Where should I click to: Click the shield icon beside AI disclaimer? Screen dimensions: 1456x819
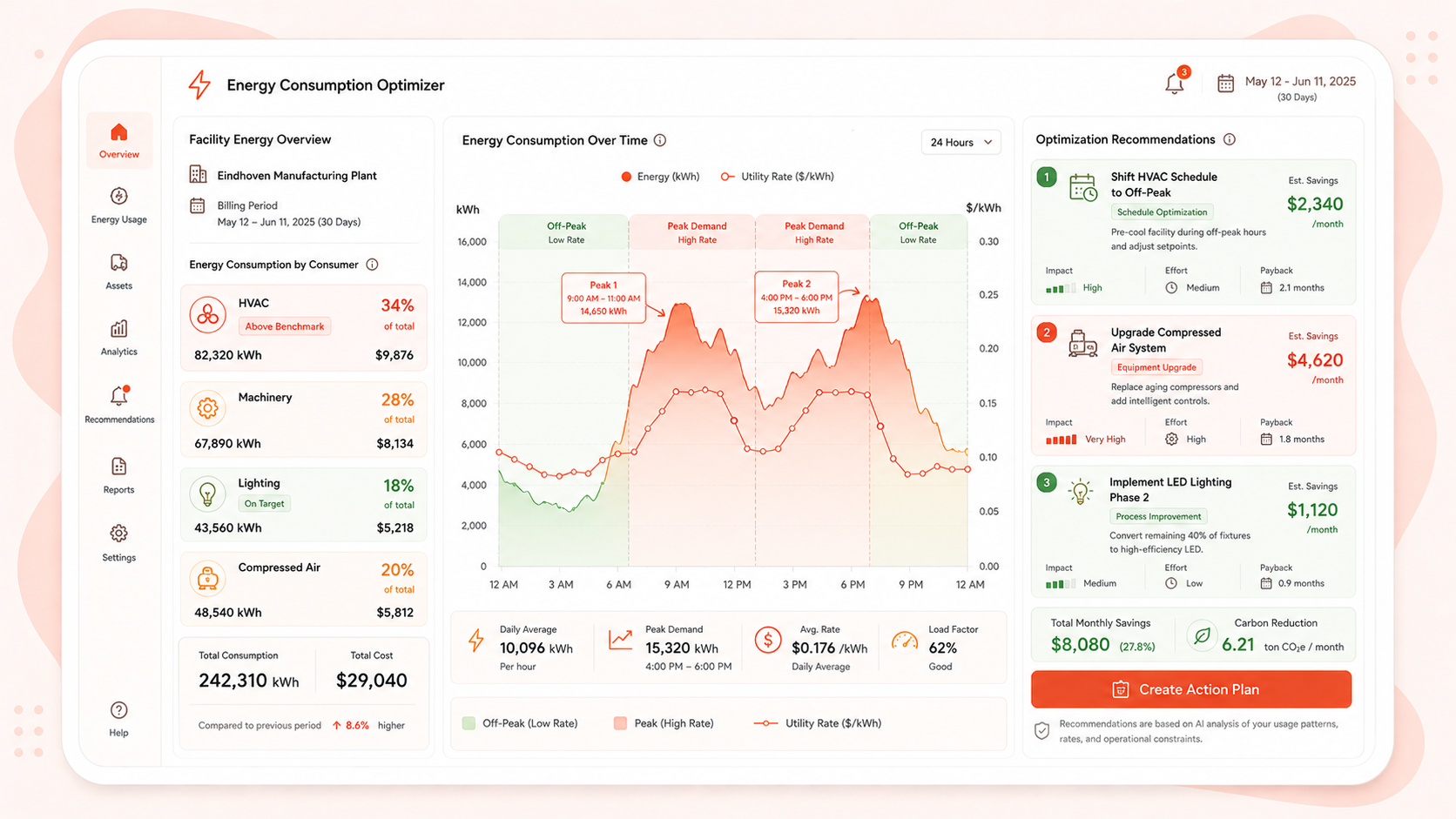1042,731
